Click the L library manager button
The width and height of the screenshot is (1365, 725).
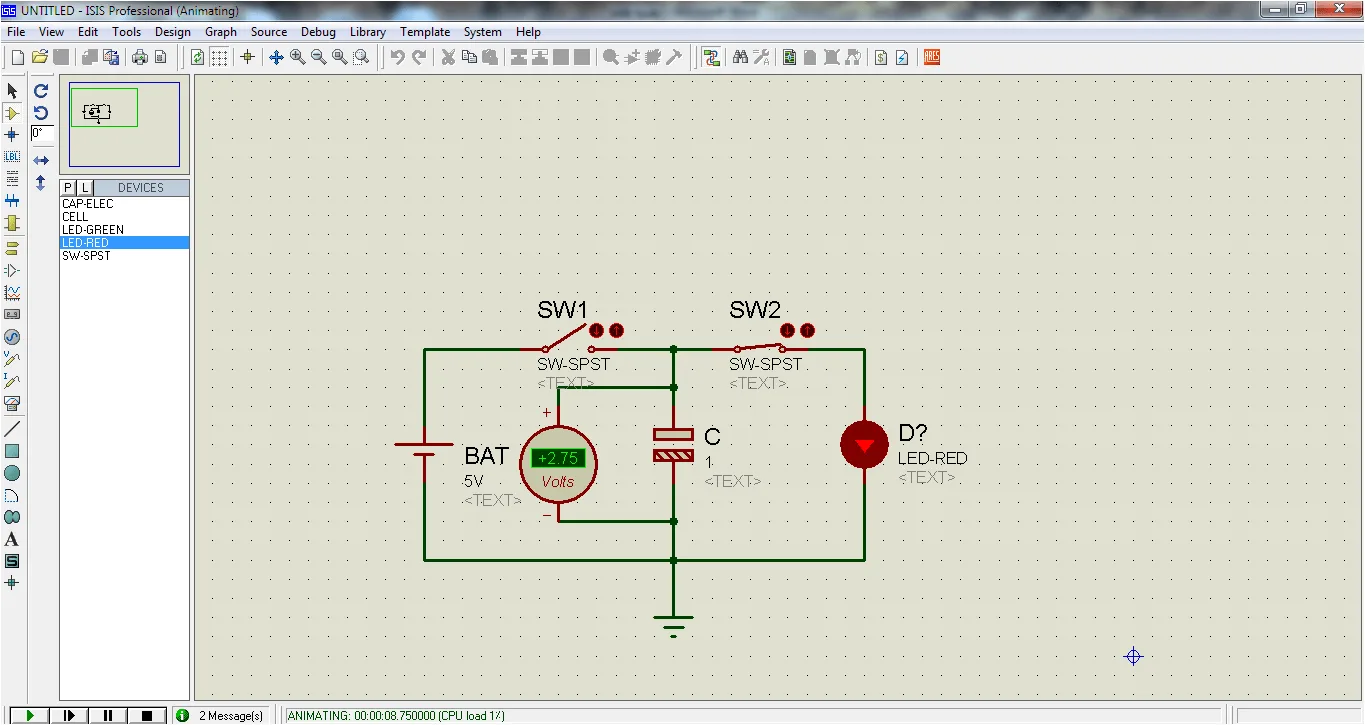85,188
